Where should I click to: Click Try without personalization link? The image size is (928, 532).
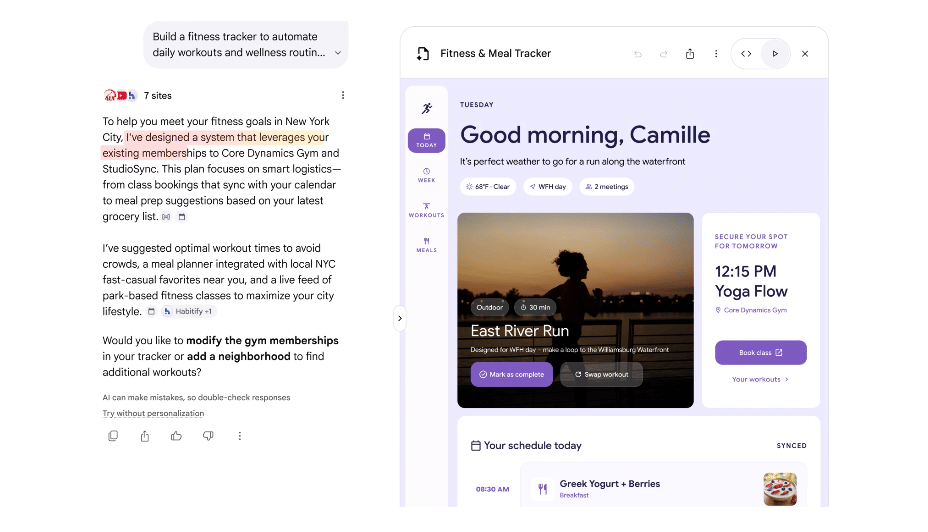tap(153, 413)
